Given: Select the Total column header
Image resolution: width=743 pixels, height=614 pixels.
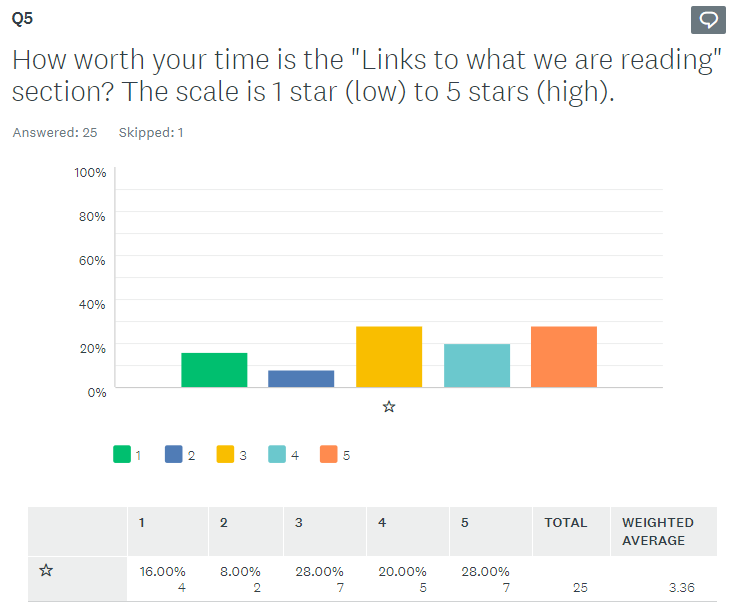Looking at the screenshot, I should [x=565, y=523].
